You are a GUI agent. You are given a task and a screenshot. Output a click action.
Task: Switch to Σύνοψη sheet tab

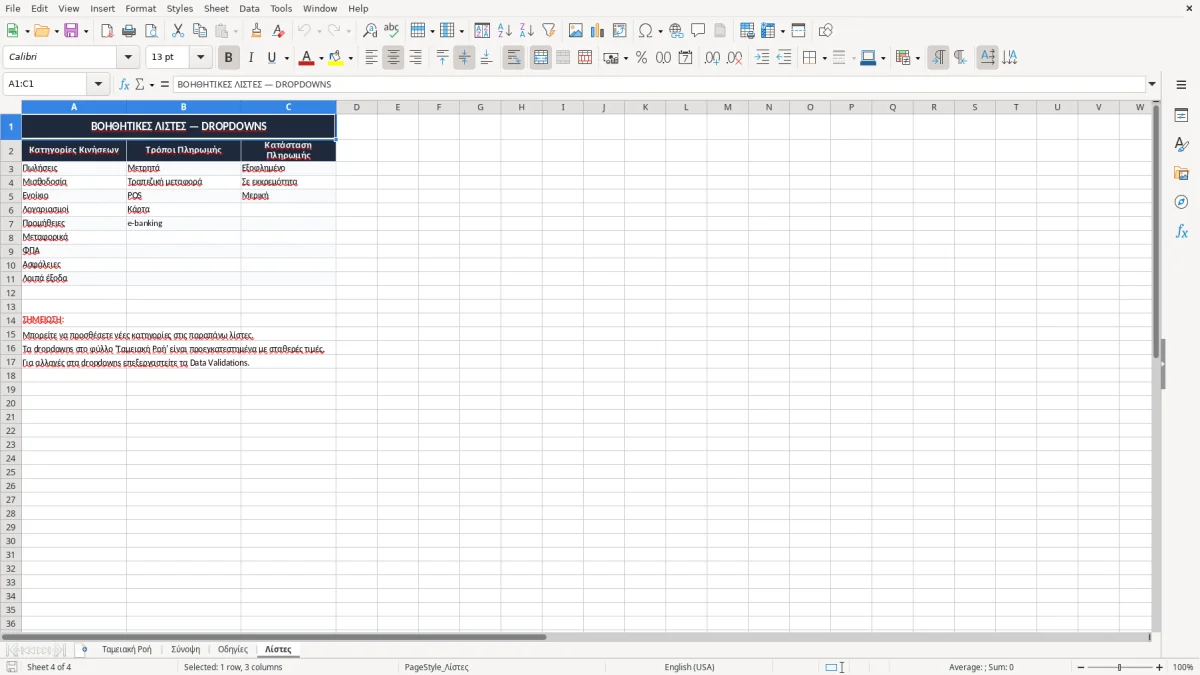(x=186, y=649)
